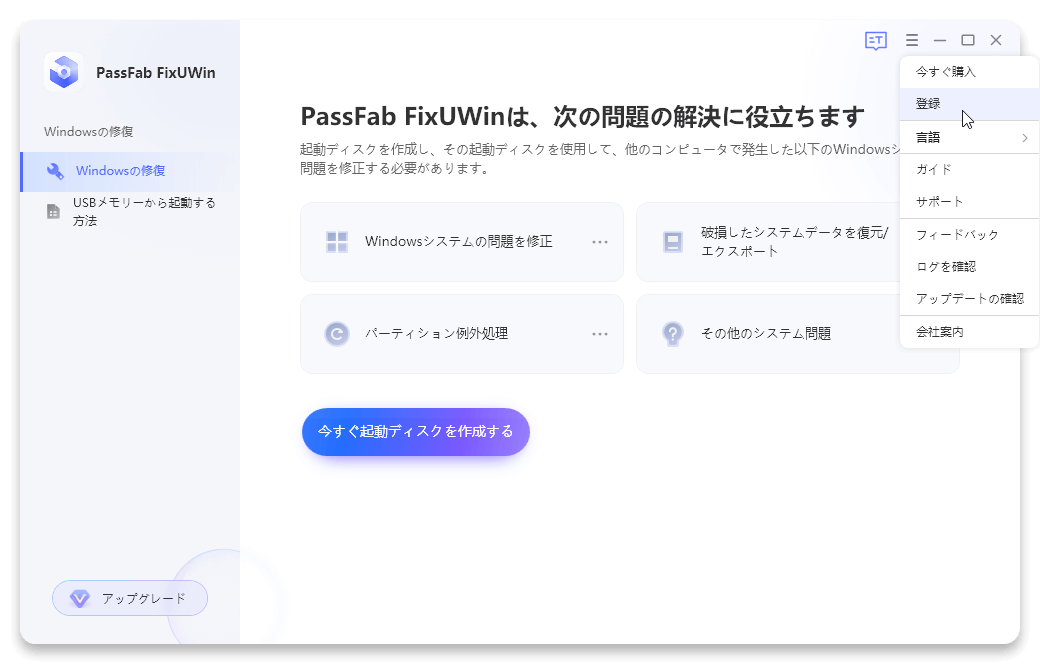
Task: Select Windowsの修復 sidebar item
Action: pos(130,171)
